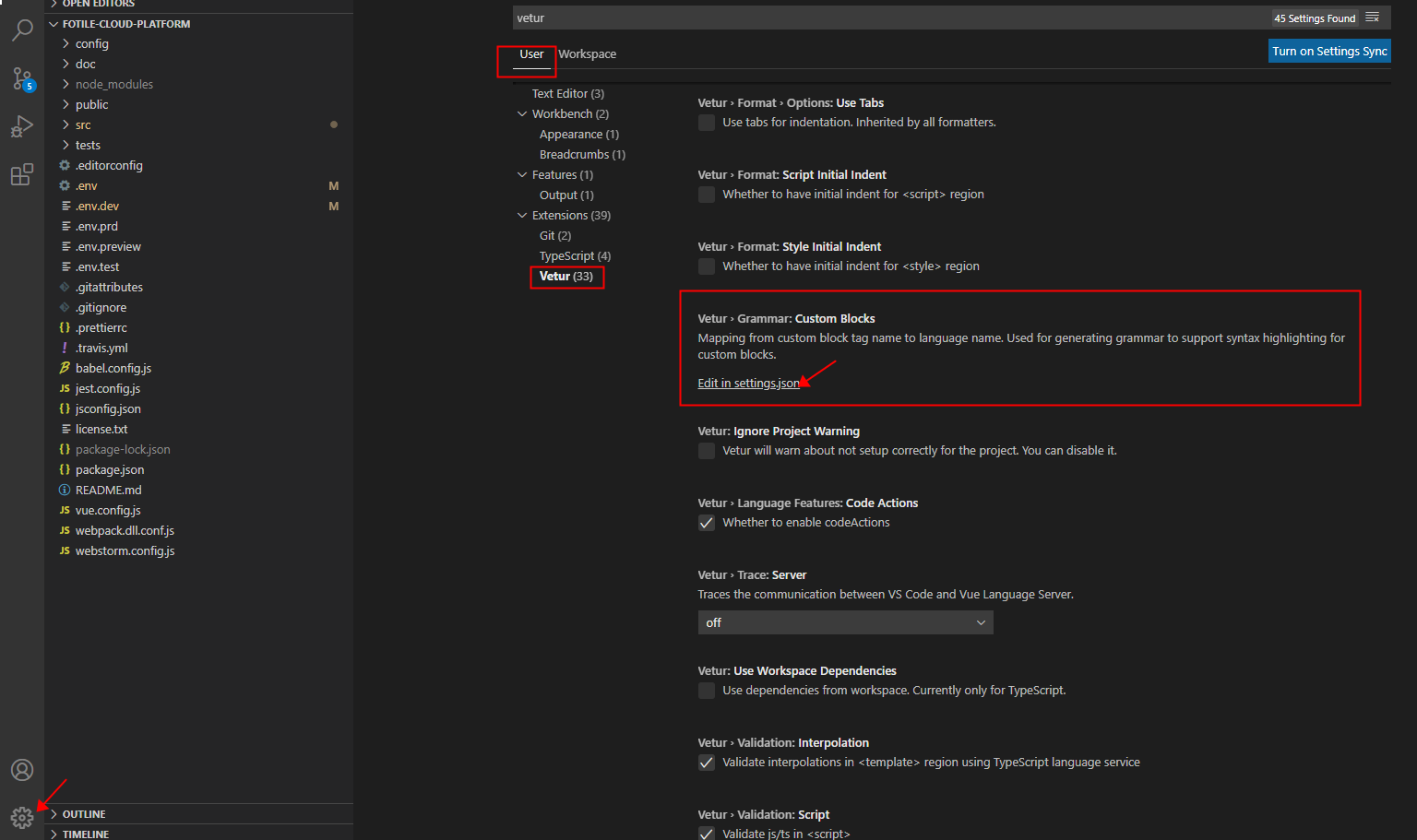Open the Extensions view icon

22,174
